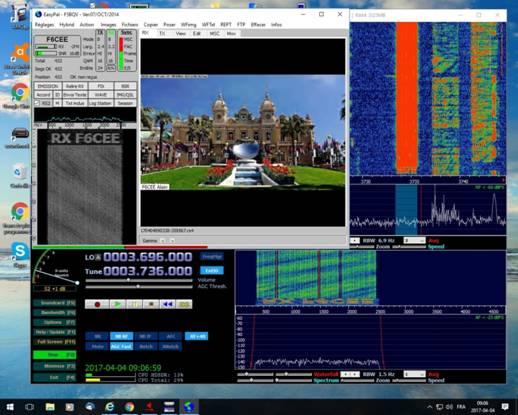
Task: Click the green play button
Action: point(117,304)
